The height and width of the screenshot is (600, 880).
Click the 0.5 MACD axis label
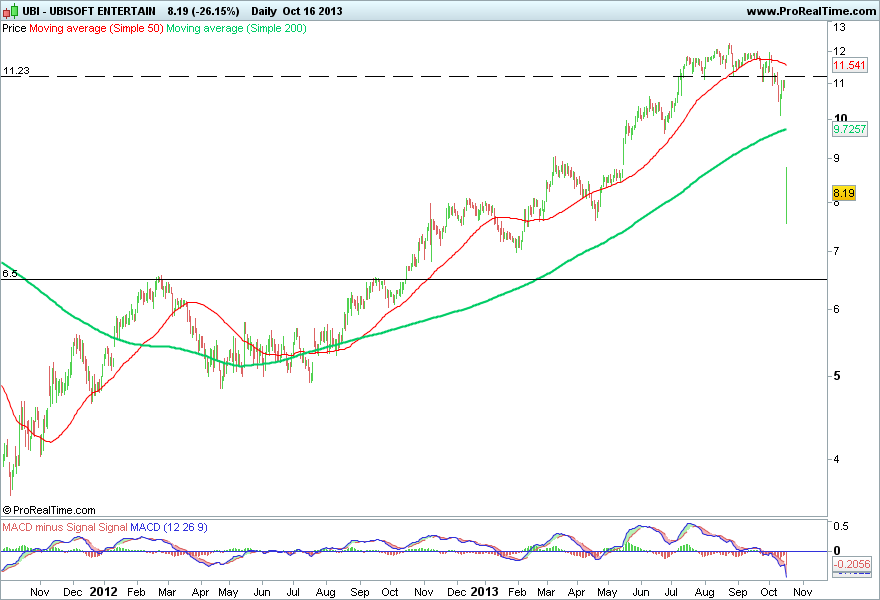(x=841, y=526)
